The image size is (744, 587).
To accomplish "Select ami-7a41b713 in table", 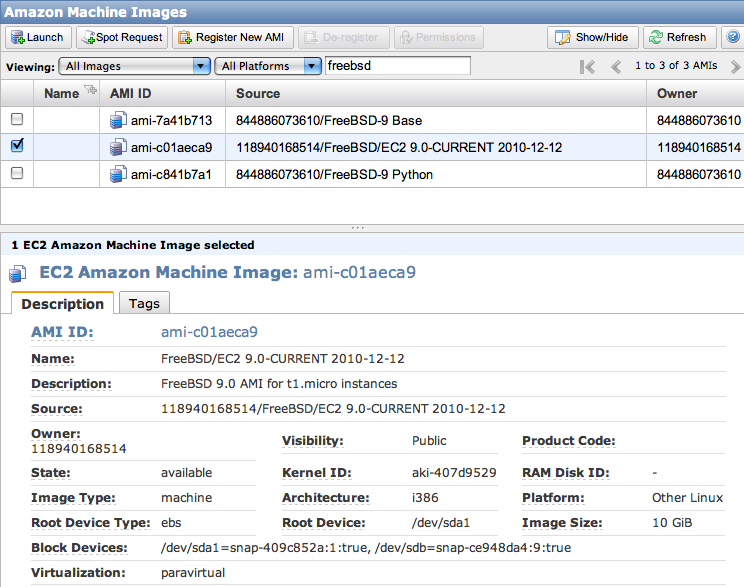I will pyautogui.click(x=171, y=121).
